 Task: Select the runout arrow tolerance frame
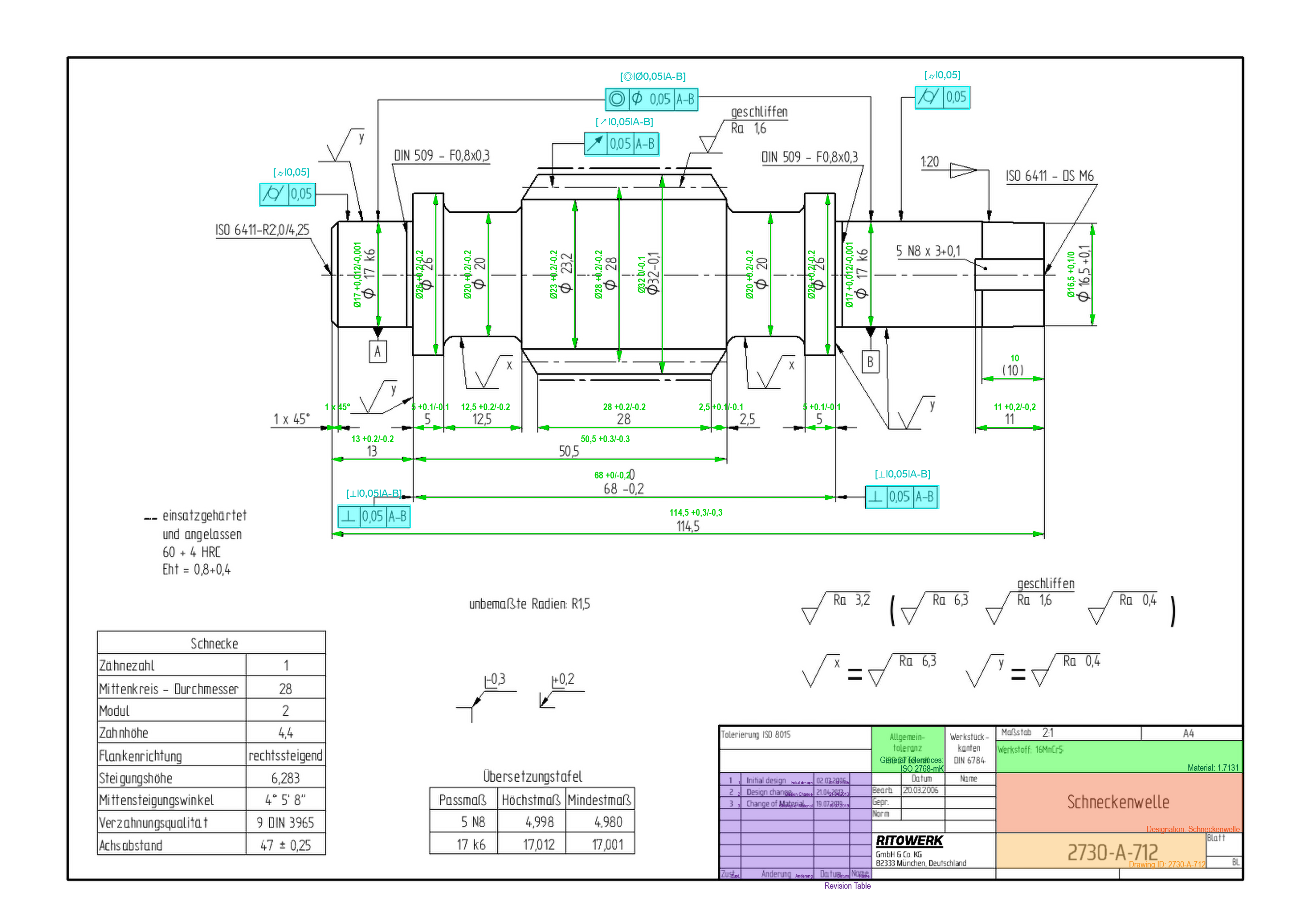click(621, 144)
